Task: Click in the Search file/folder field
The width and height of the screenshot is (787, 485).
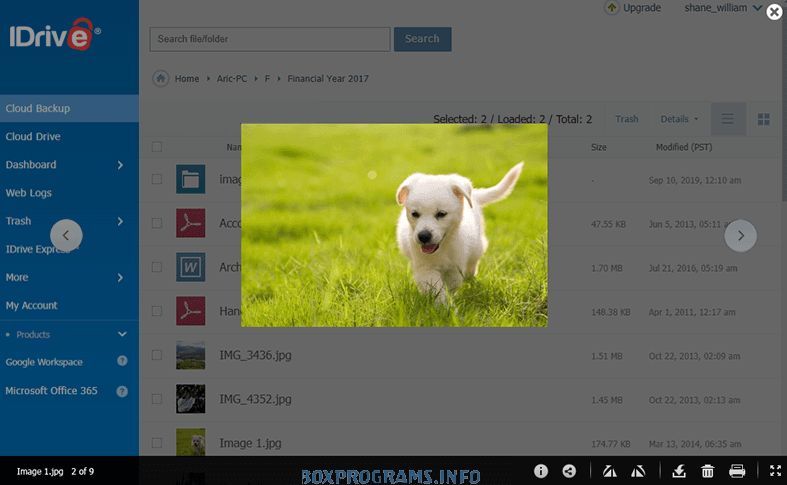Action: (x=269, y=39)
